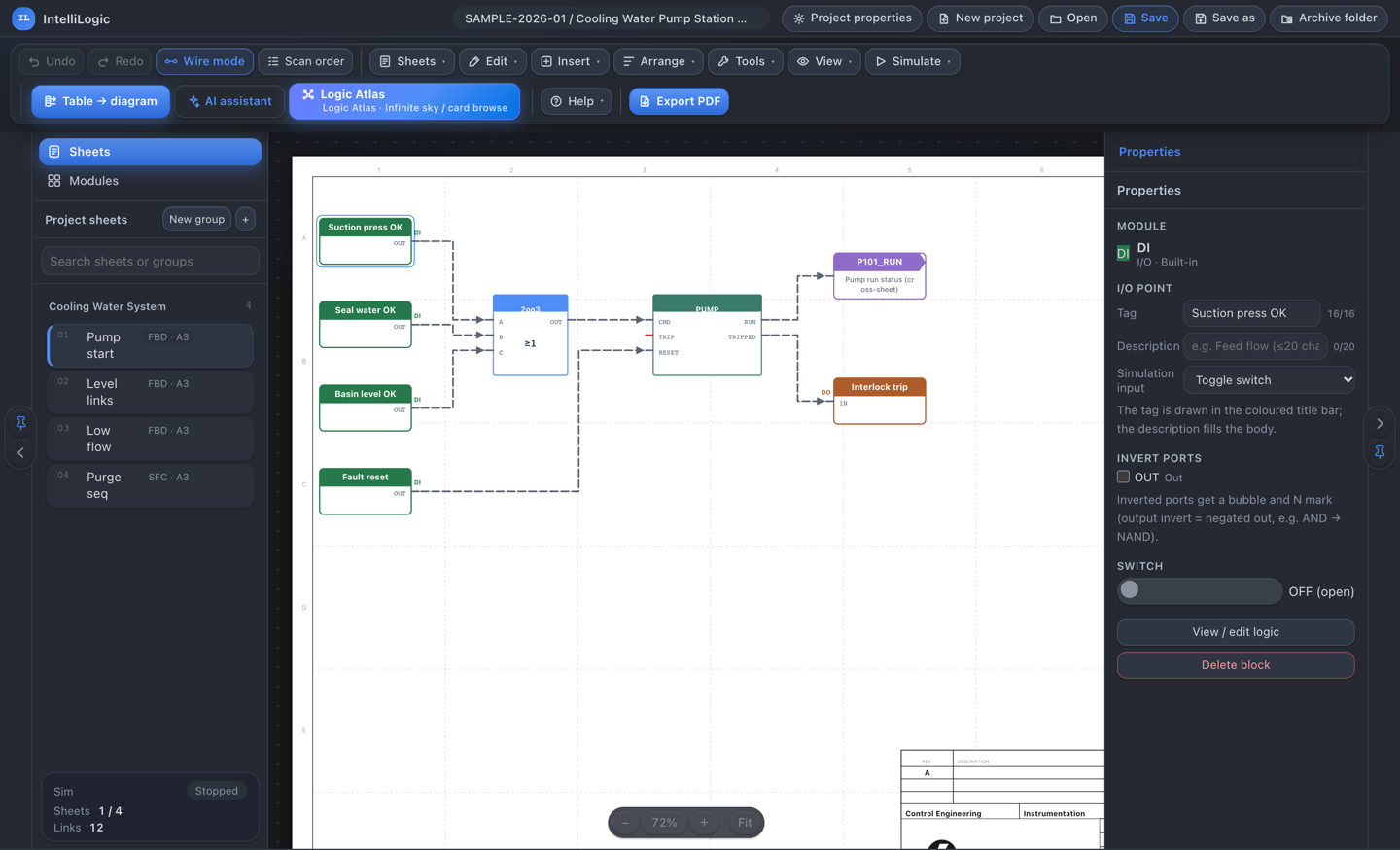Click the Redo arrow icon

click(x=103, y=61)
